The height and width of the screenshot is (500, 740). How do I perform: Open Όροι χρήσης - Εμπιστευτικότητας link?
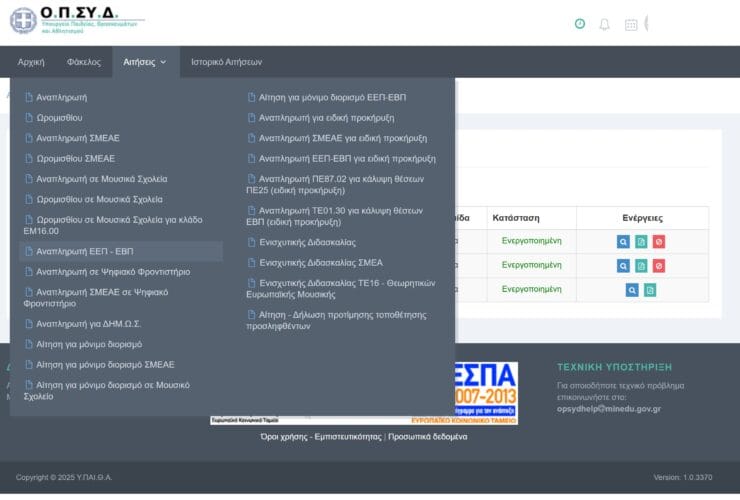pyautogui.click(x=320, y=437)
